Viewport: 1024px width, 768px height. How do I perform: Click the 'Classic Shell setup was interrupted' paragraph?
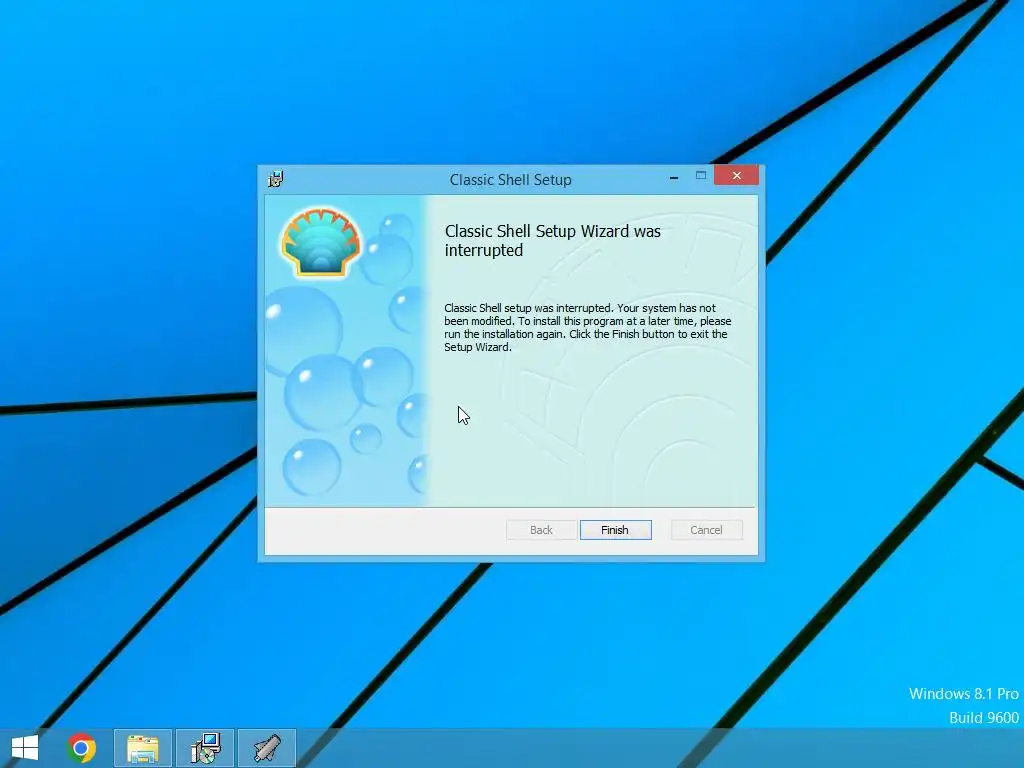click(x=588, y=327)
